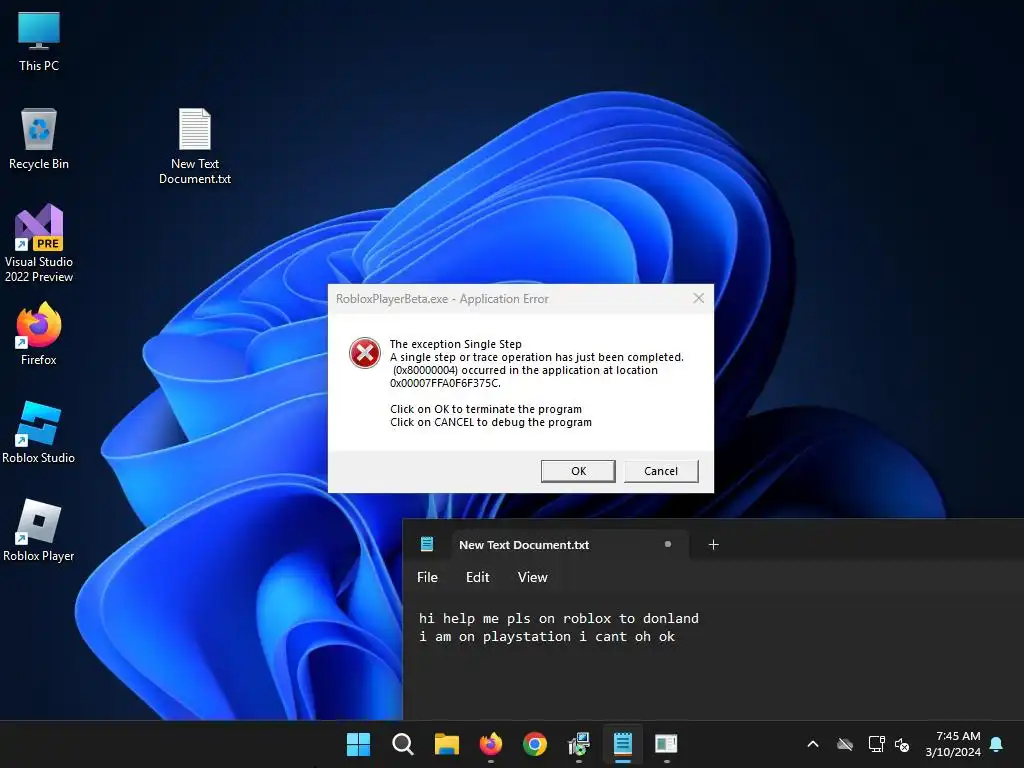Click the line 'hi help me pls on roblox to donland'
Screen dimensions: 1024x768
pos(559,618)
